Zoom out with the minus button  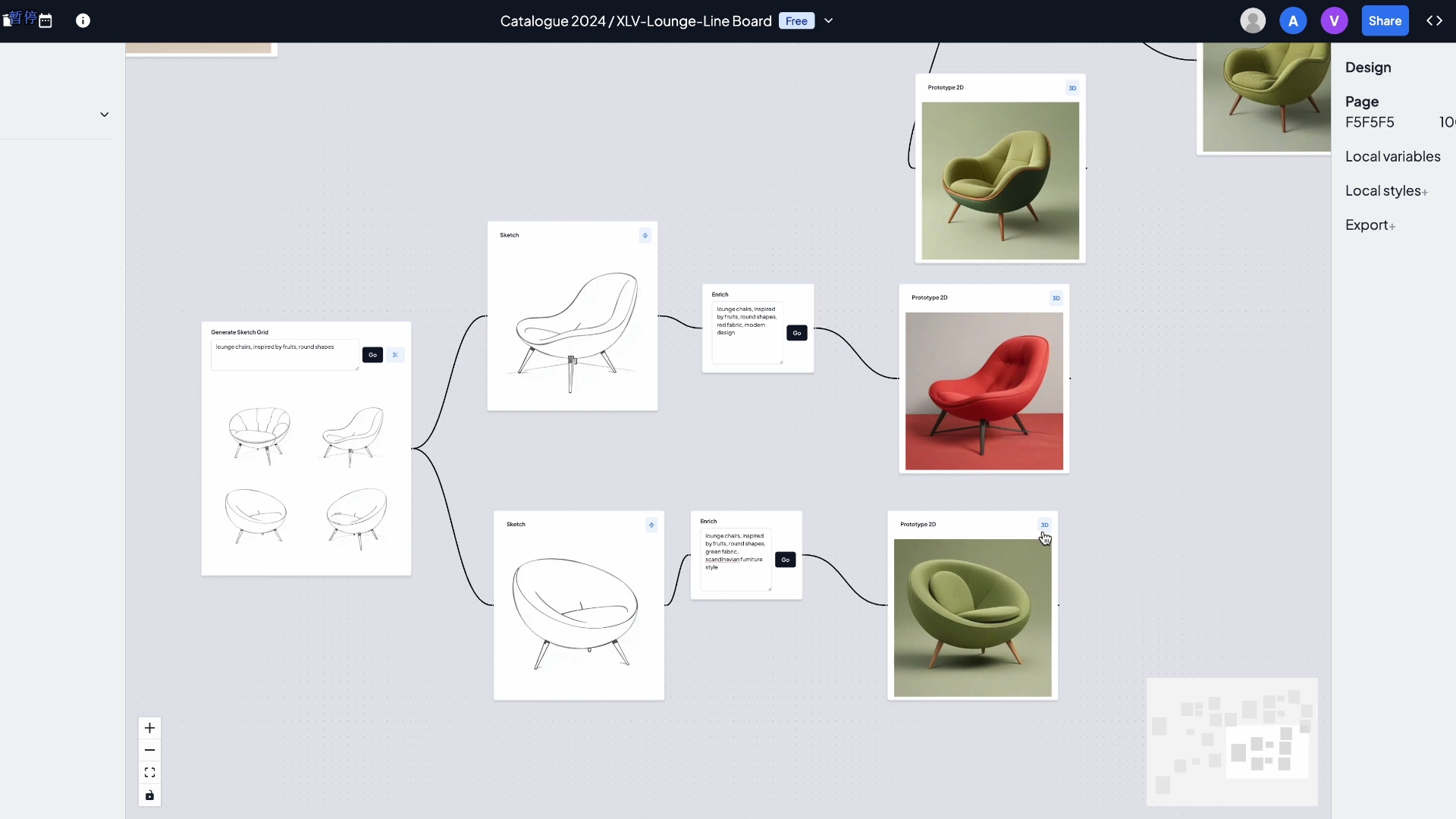(x=149, y=750)
